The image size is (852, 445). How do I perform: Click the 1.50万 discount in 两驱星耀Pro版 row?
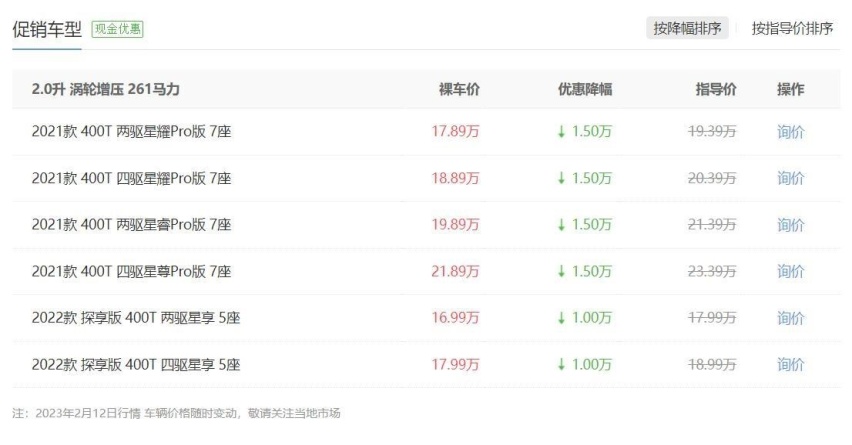[585, 131]
